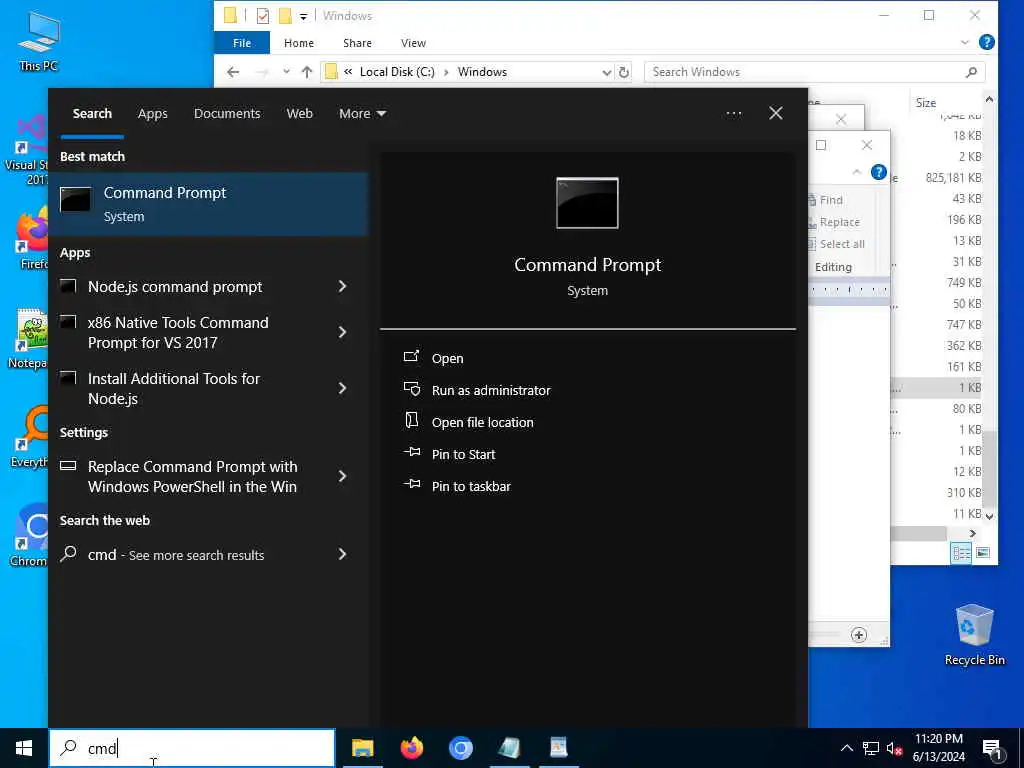1024x768 pixels.
Task: Open the Home ribbon tab in Explorer
Action: [299, 43]
